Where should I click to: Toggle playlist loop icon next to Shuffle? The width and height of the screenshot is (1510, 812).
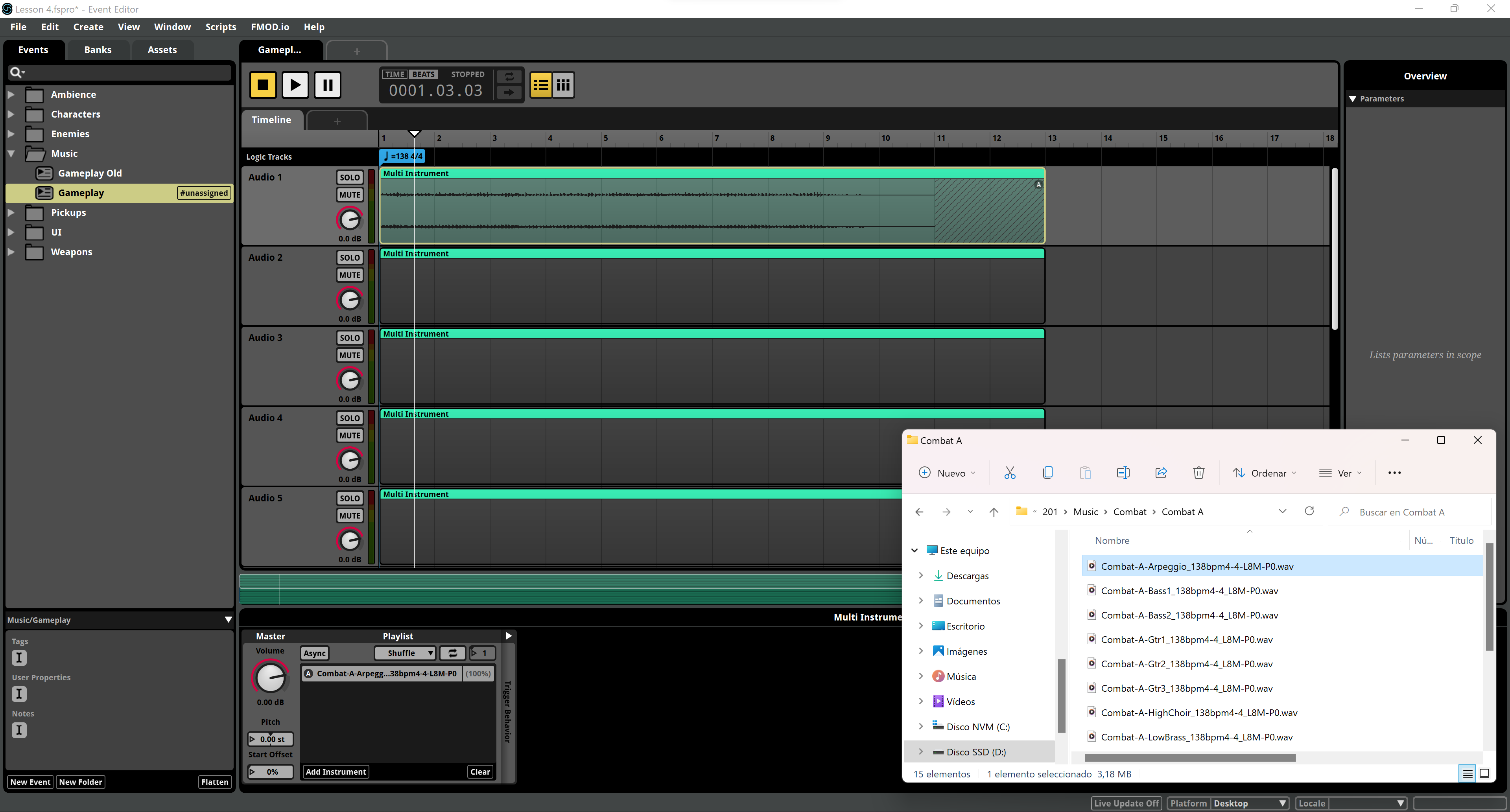pos(453,653)
